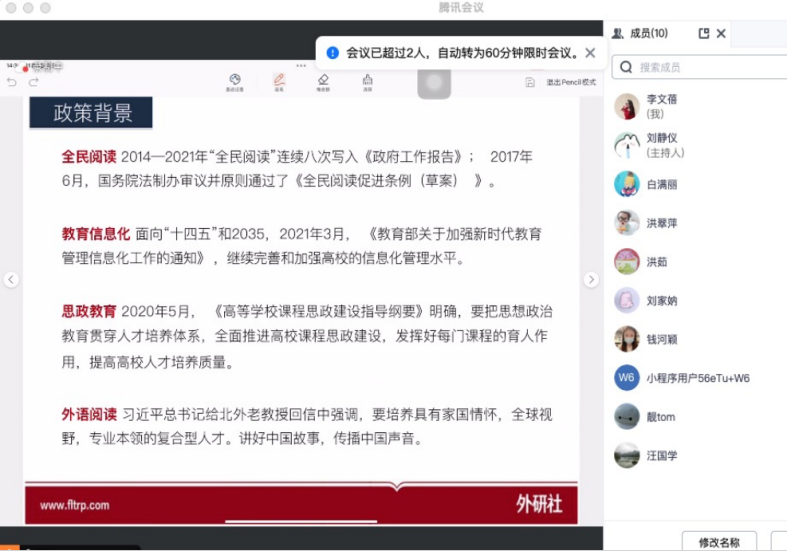Screen dimensions: 787x551
Task: Click the clear annotations icon
Action: coord(367,81)
